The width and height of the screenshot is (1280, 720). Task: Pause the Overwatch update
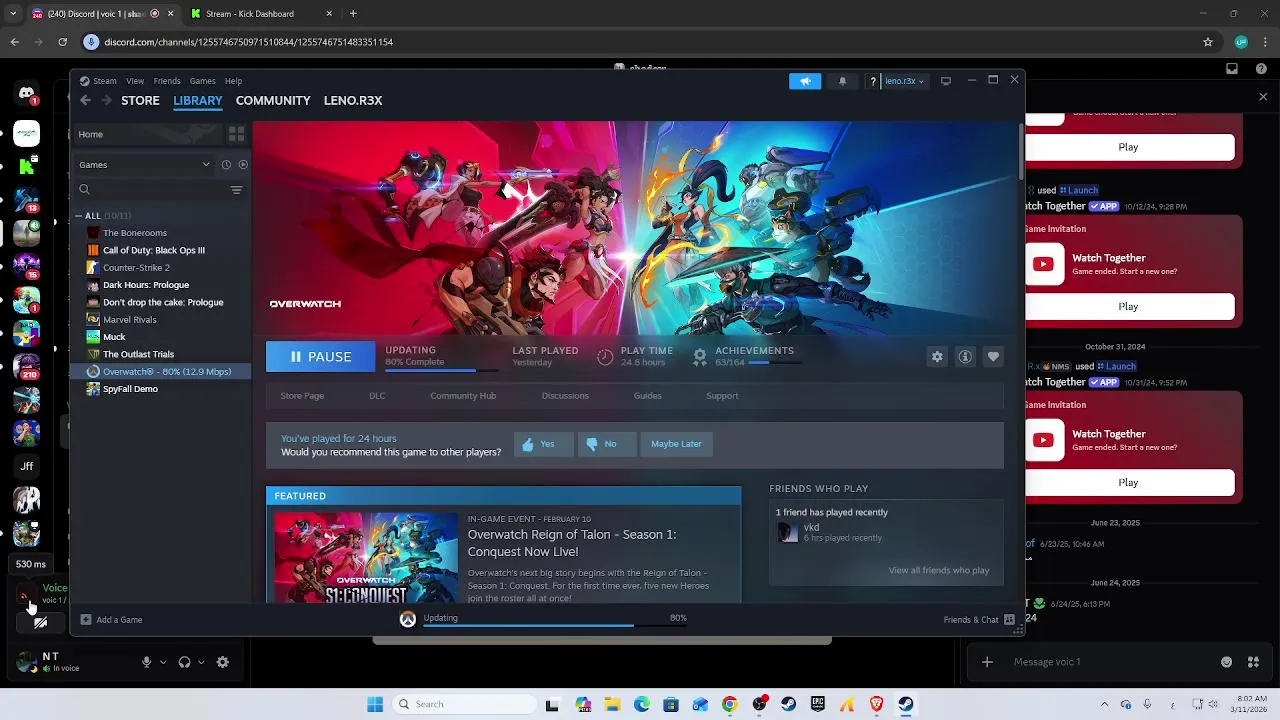click(x=321, y=357)
